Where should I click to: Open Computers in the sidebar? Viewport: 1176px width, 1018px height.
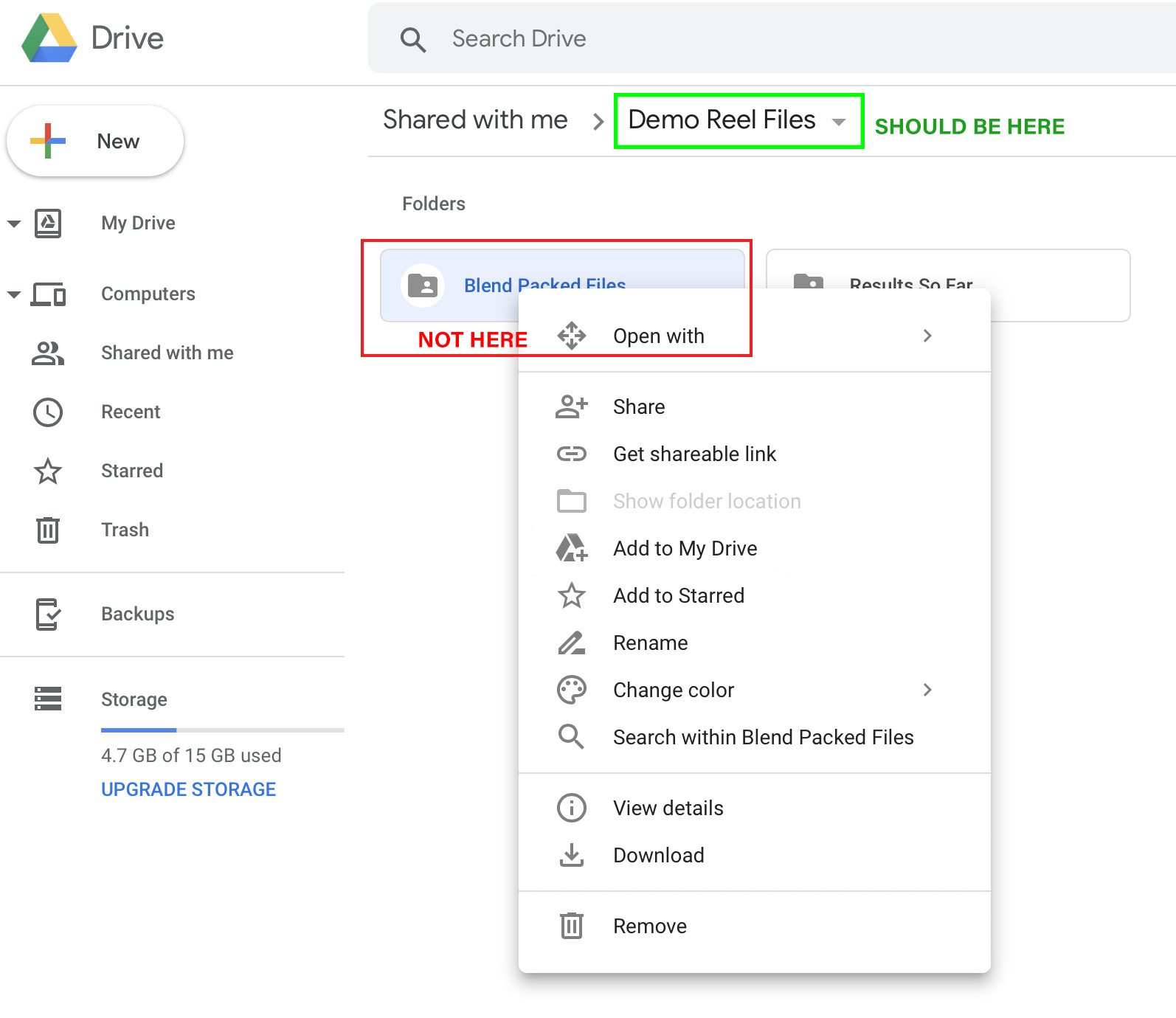148,294
